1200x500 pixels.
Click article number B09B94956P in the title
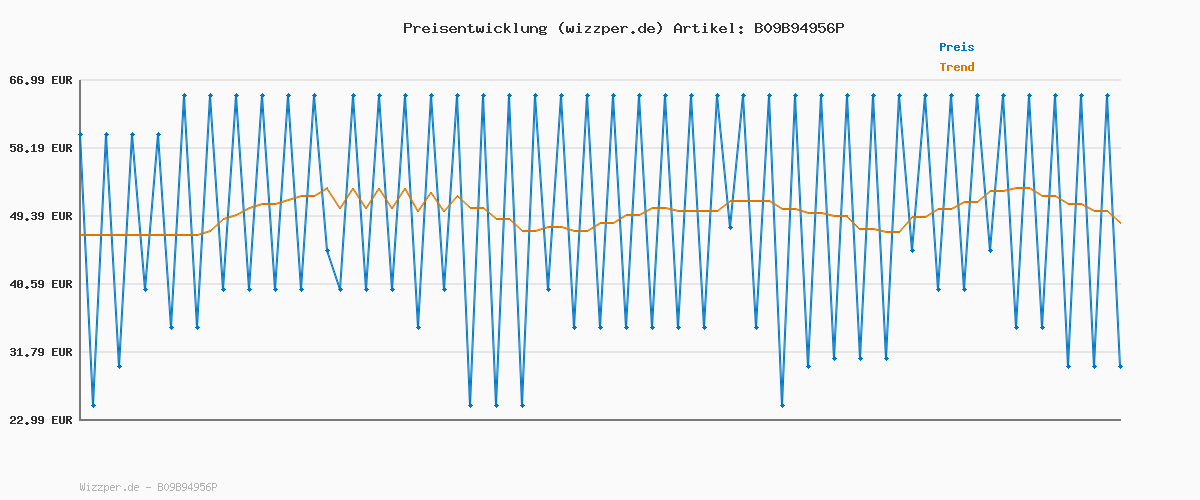[799, 28]
